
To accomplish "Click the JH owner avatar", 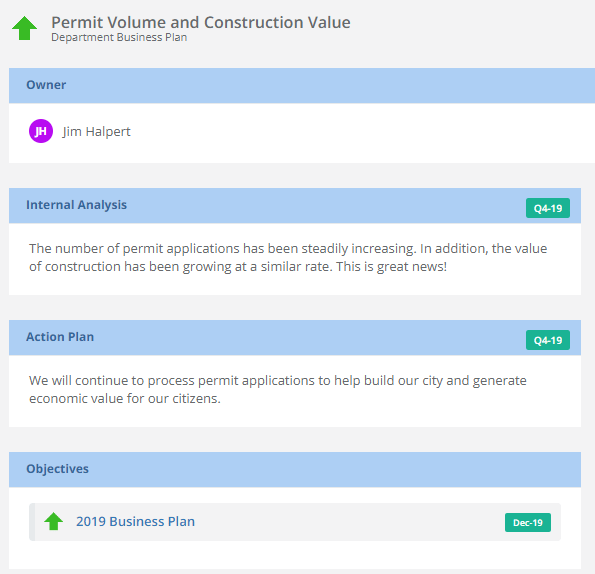I will click(x=41, y=131).
